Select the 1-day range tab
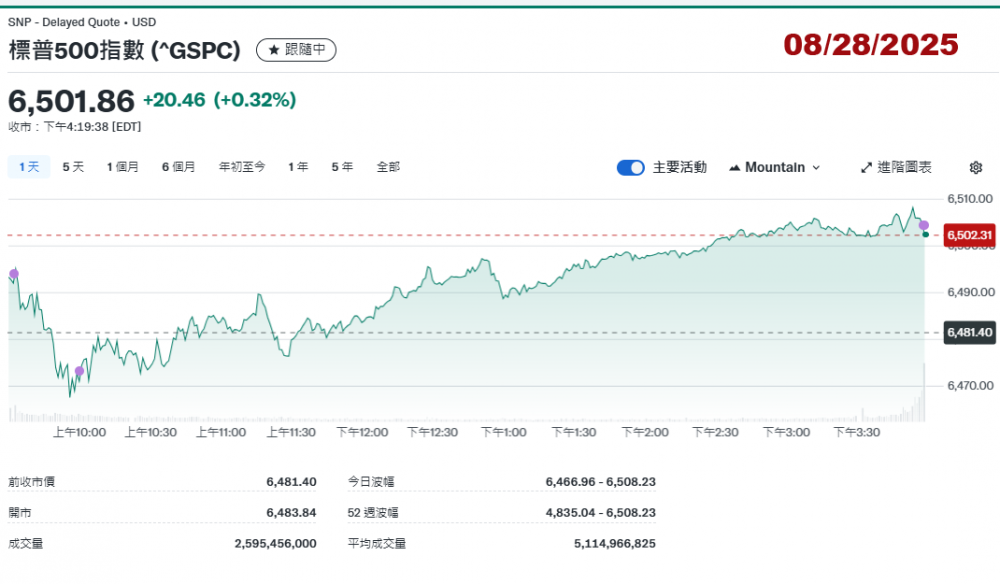This screenshot has height=584, width=1000. point(28,167)
